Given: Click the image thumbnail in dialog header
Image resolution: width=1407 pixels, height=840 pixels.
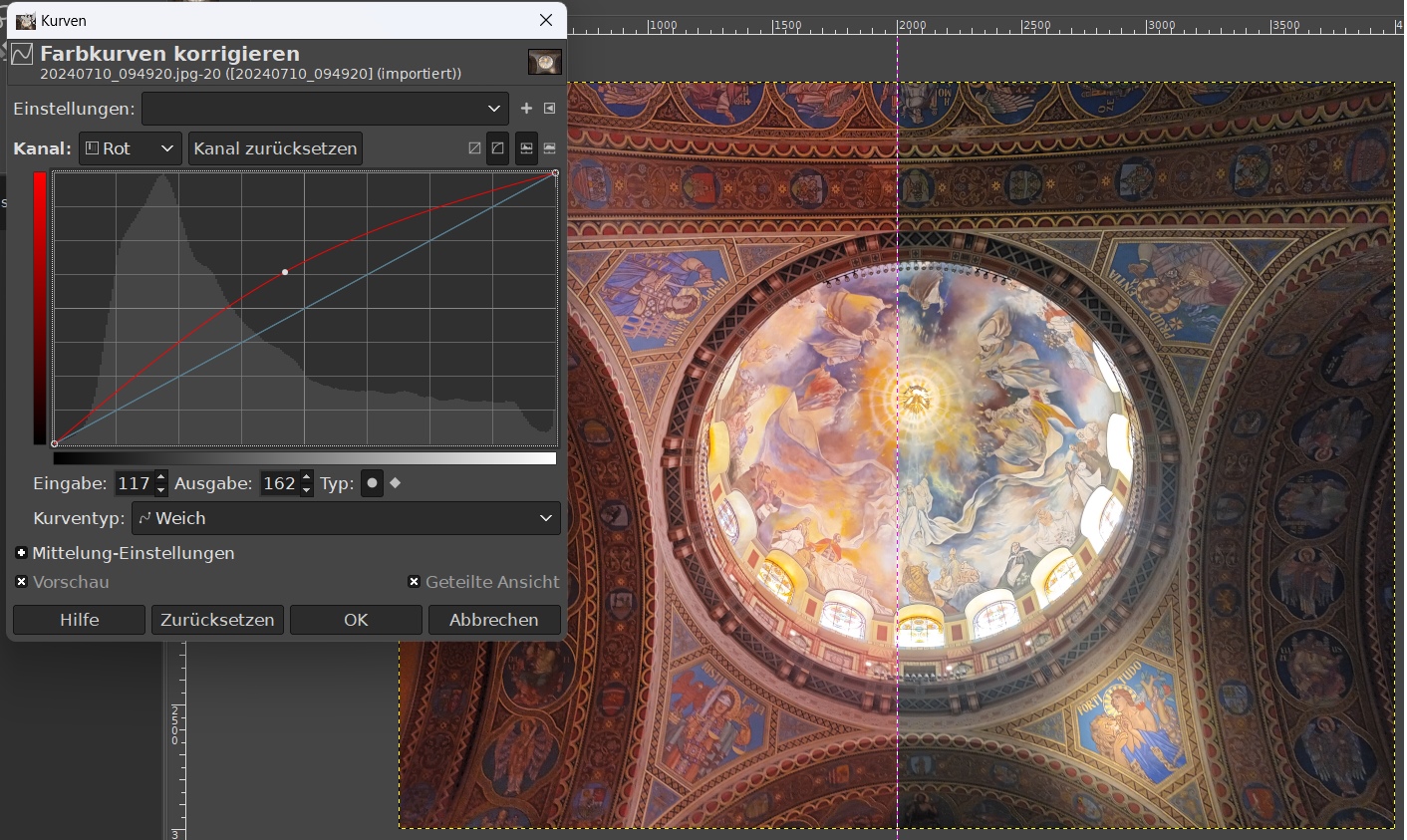Looking at the screenshot, I should pyautogui.click(x=544, y=63).
